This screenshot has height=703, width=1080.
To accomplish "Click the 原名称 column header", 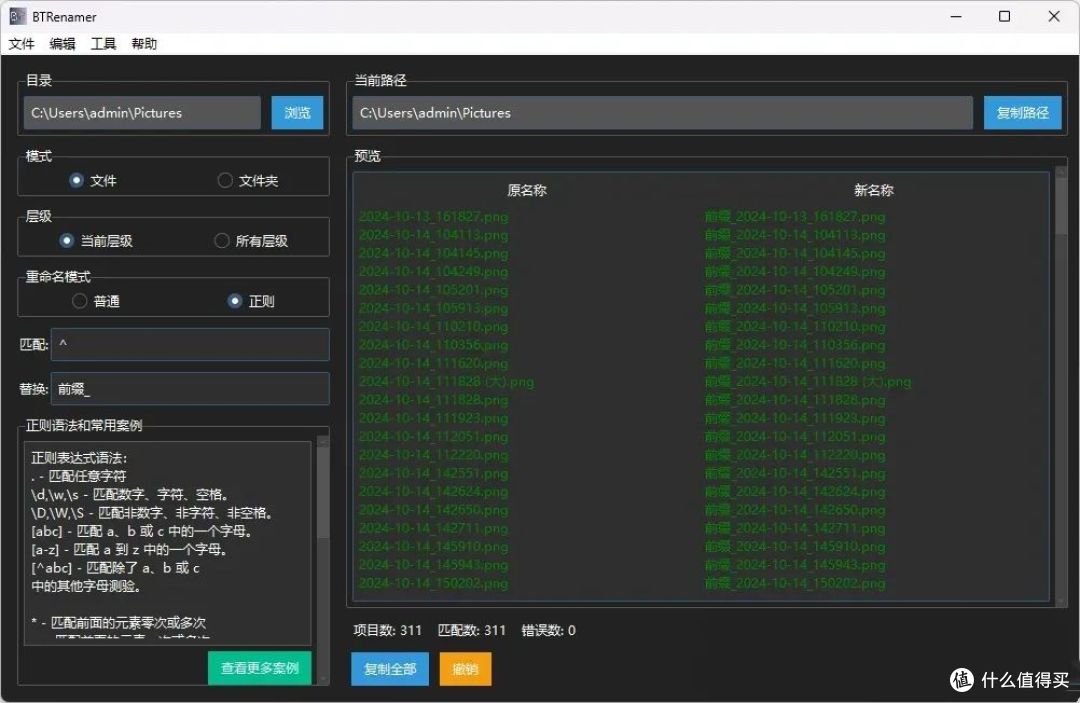I will coord(527,191).
